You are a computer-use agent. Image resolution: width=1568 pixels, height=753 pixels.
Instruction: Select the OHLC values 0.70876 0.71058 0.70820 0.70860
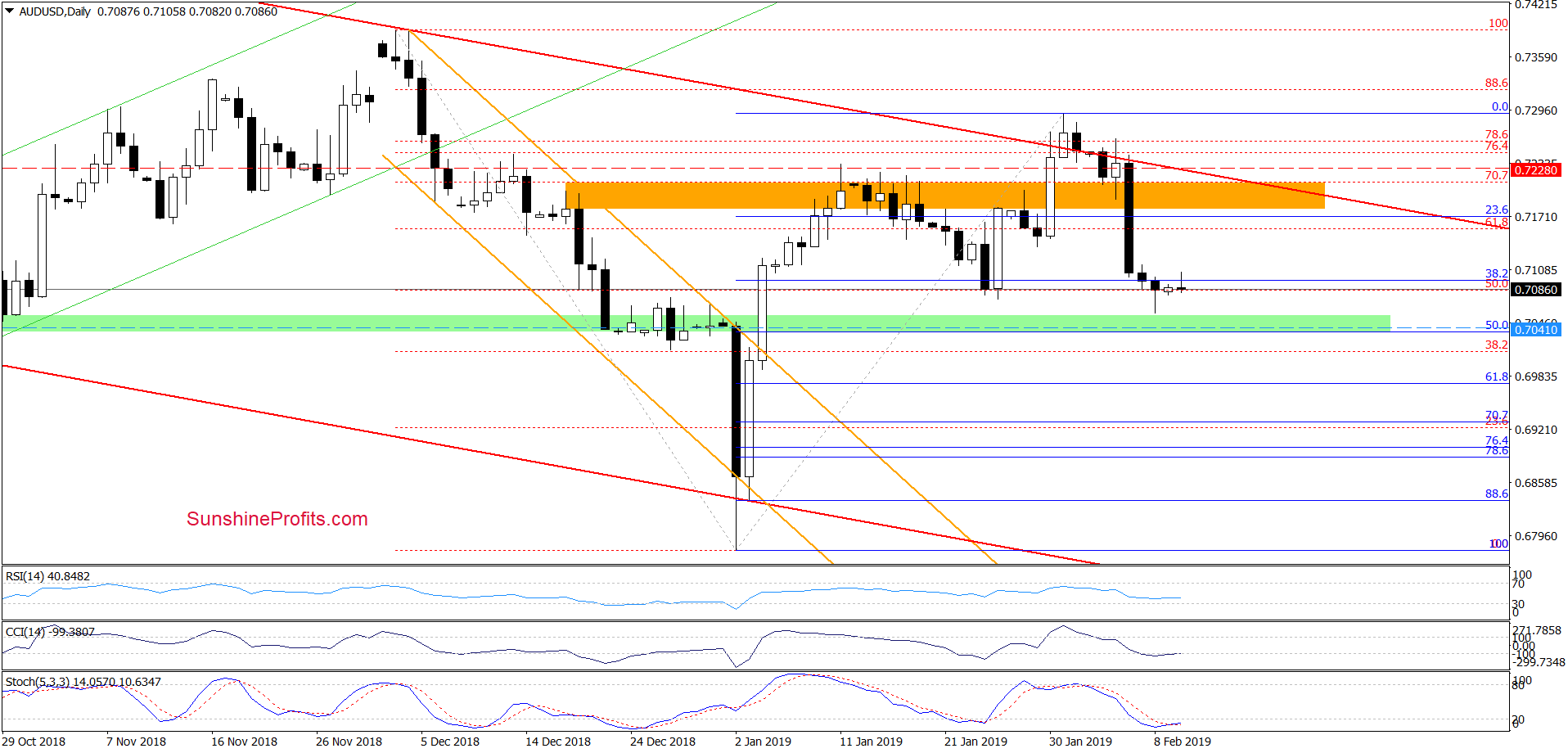click(x=187, y=11)
